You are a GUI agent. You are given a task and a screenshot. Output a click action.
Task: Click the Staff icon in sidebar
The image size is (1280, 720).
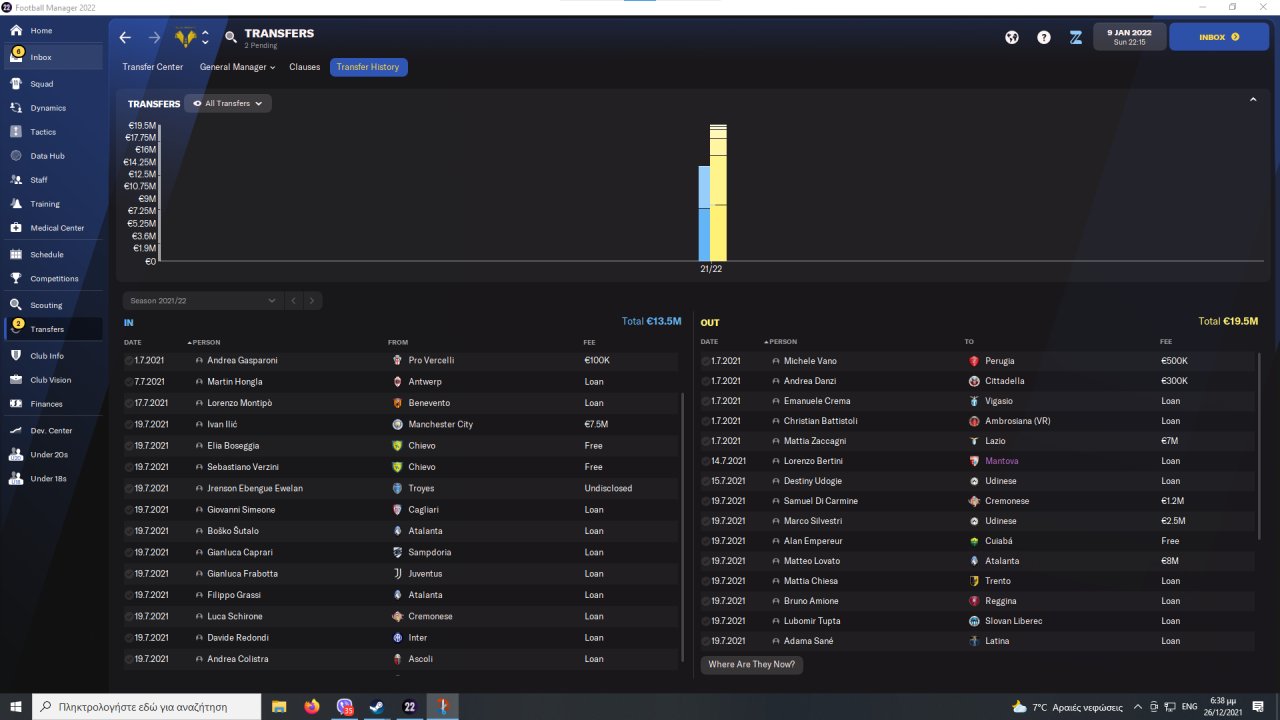click(16, 180)
